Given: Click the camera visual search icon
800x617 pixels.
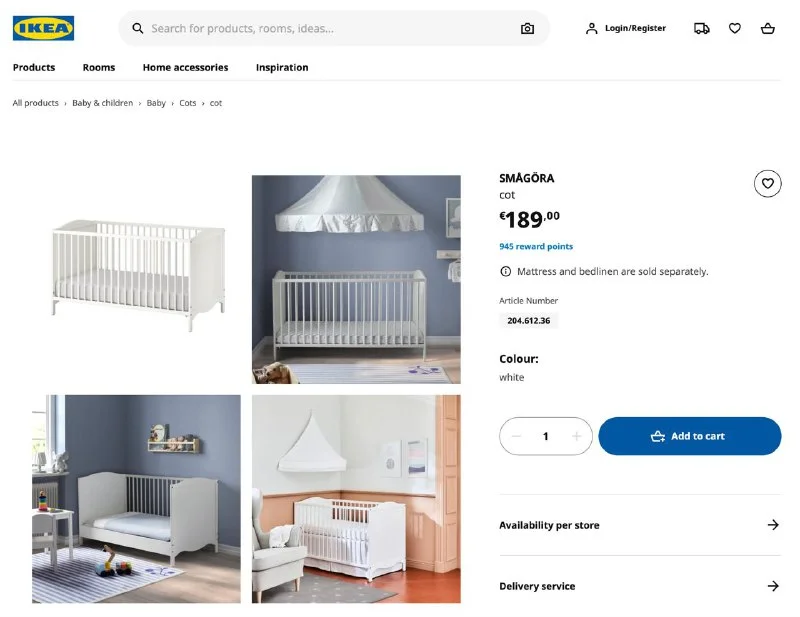Looking at the screenshot, I should click(x=527, y=29).
